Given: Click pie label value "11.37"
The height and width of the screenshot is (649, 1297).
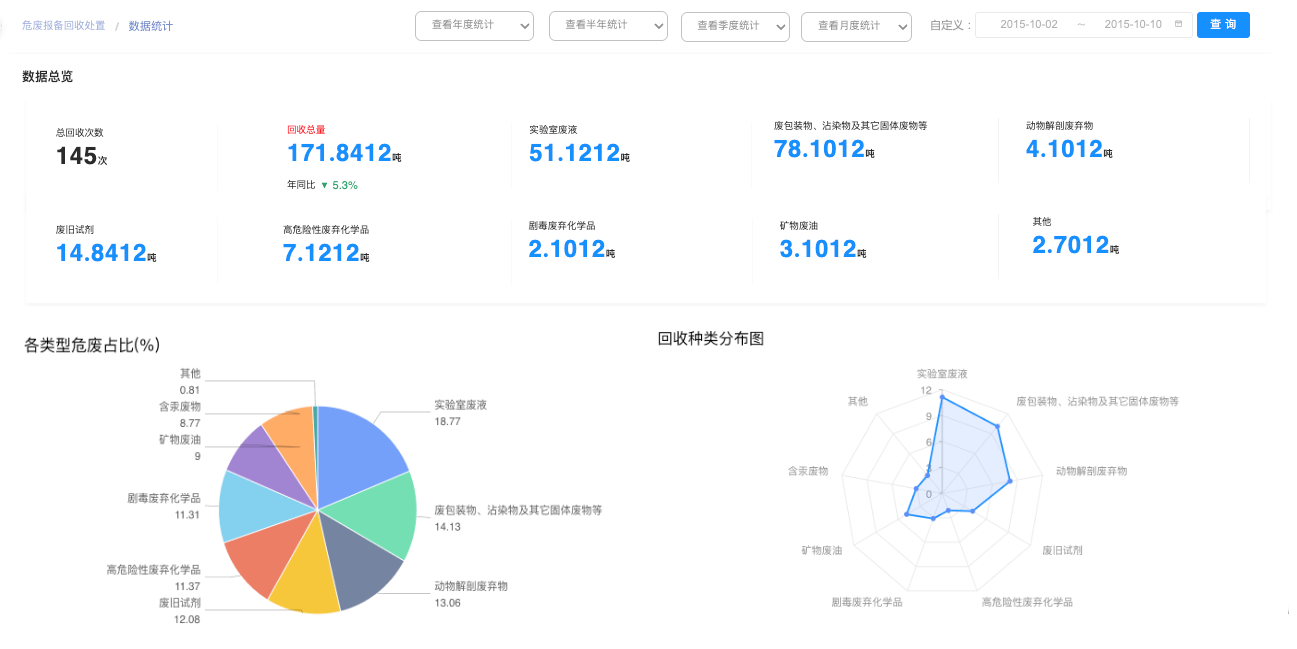Looking at the screenshot, I should point(188,586).
